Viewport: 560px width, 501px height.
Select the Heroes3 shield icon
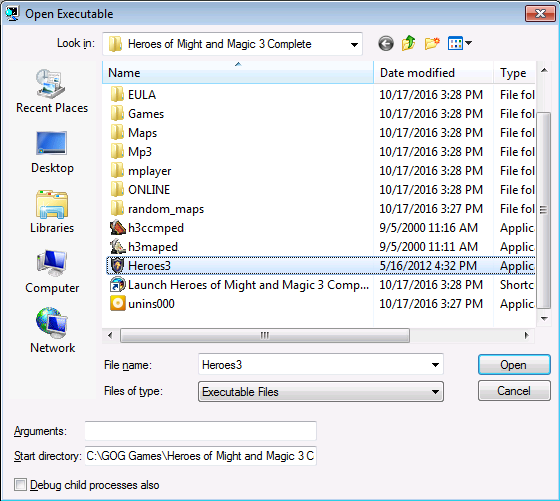(118, 265)
